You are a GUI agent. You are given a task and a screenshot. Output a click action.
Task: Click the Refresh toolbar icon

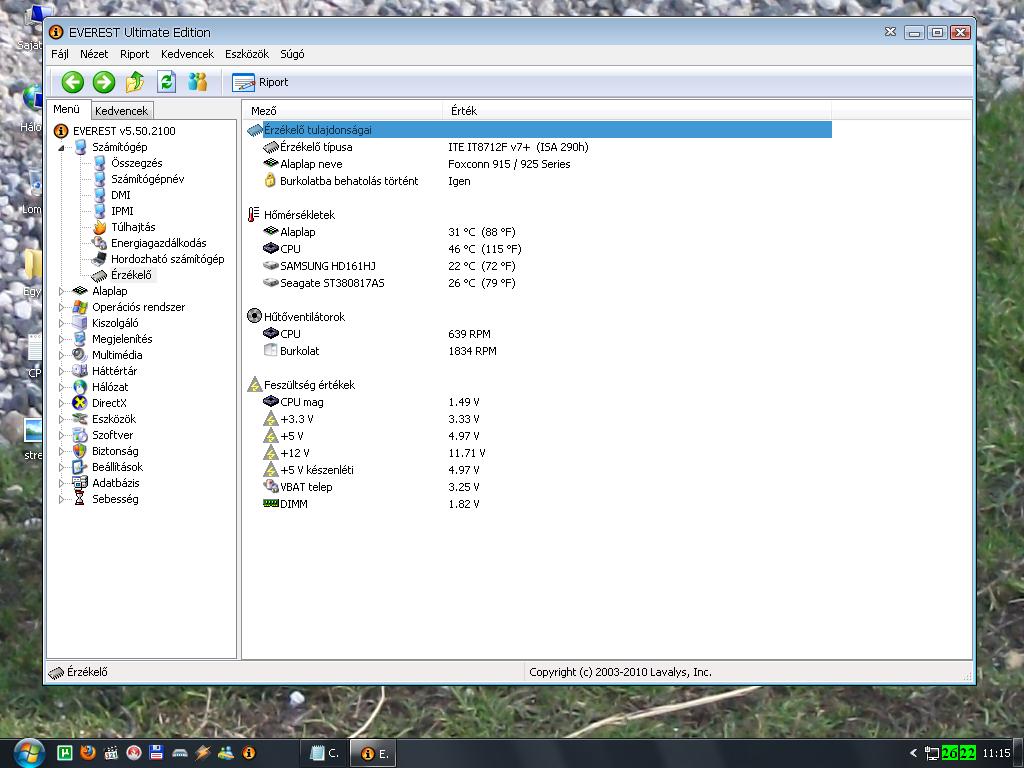[166, 82]
